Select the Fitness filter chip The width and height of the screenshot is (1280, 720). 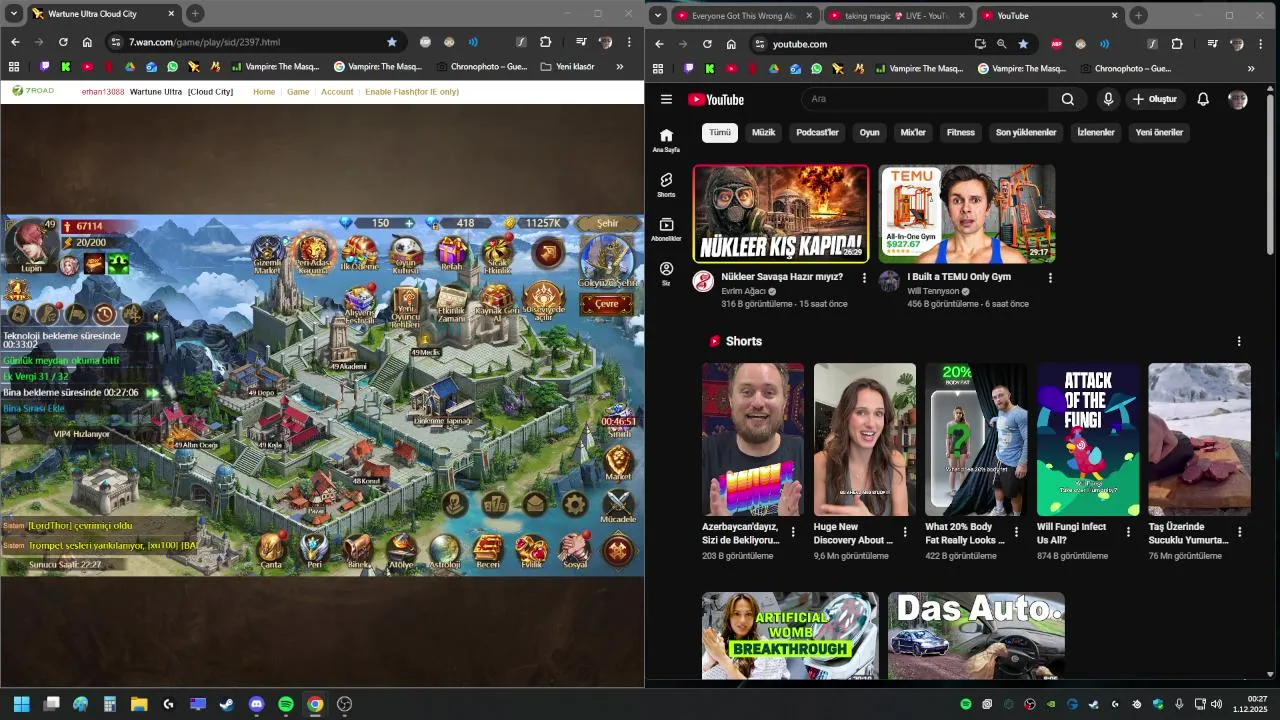point(960,132)
